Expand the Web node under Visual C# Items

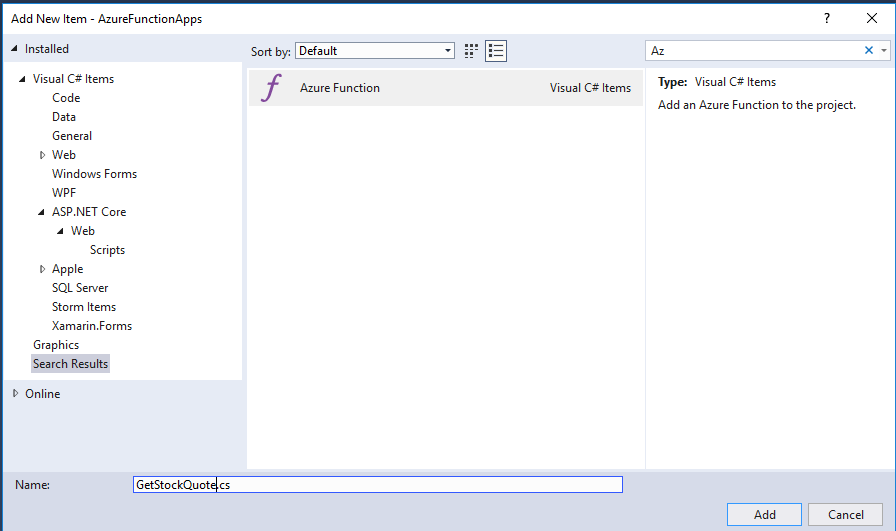point(42,155)
